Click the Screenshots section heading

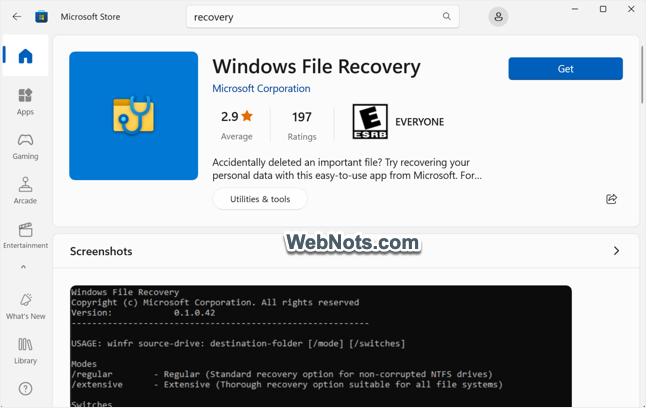coord(101,251)
